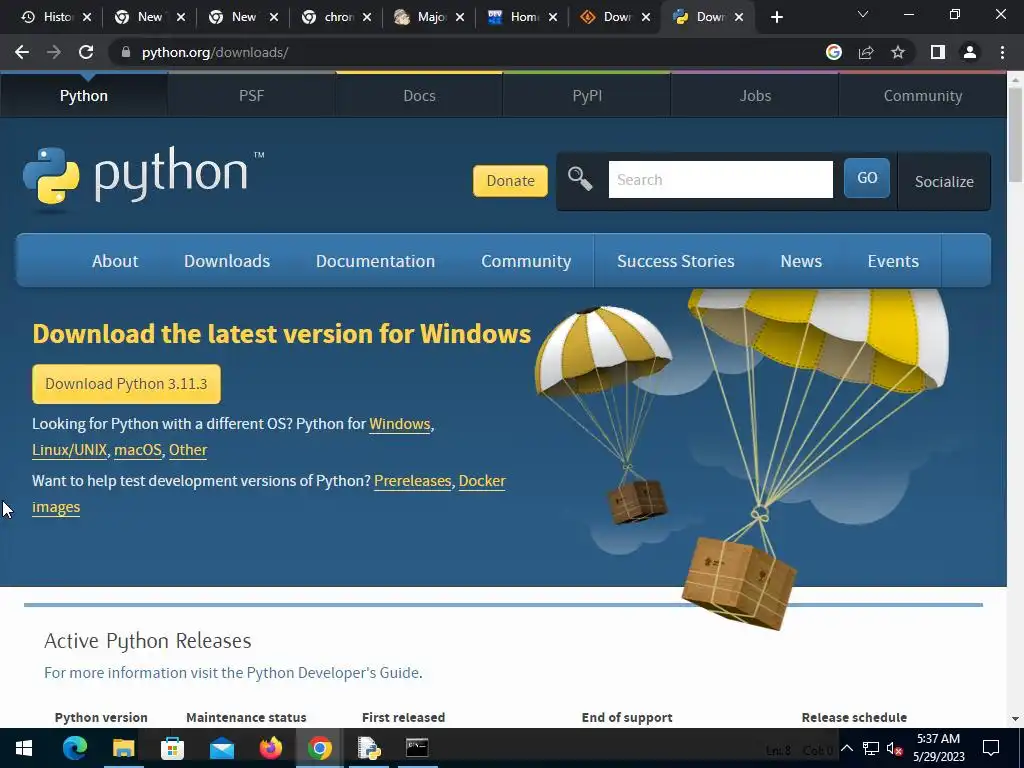1024x768 pixels.
Task: Open the Chrome three-dot menu
Action: click(x=1002, y=52)
